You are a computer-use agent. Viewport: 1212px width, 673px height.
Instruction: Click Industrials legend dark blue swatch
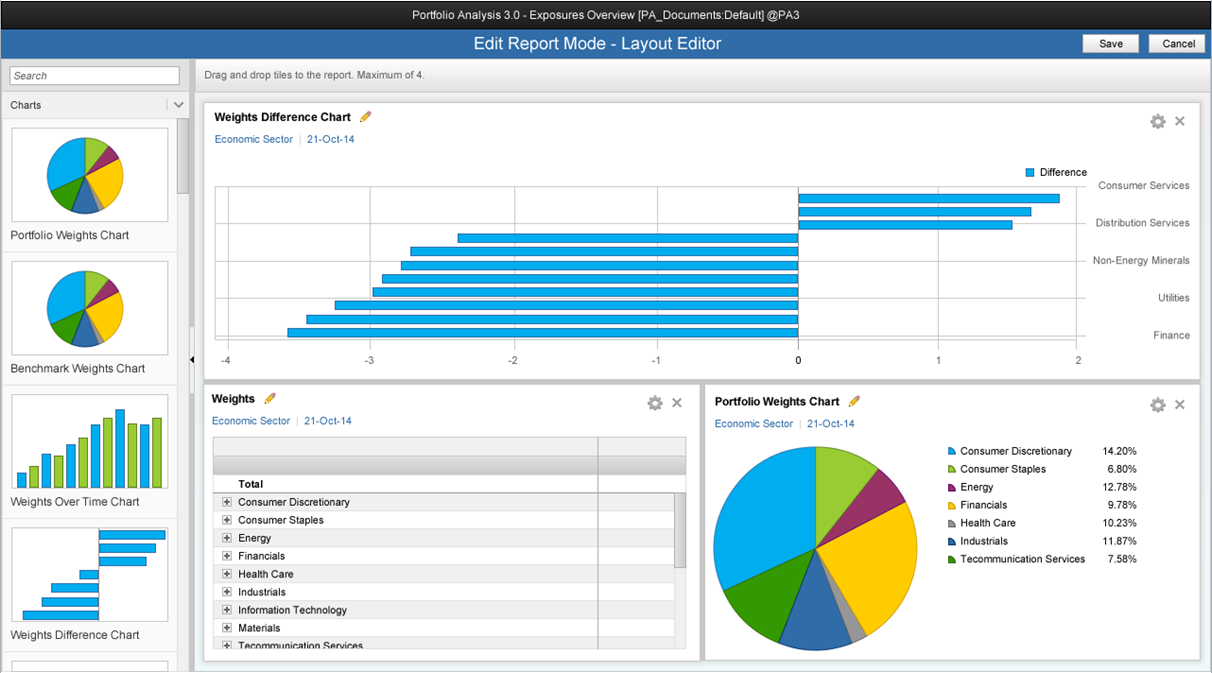pyautogui.click(x=951, y=541)
